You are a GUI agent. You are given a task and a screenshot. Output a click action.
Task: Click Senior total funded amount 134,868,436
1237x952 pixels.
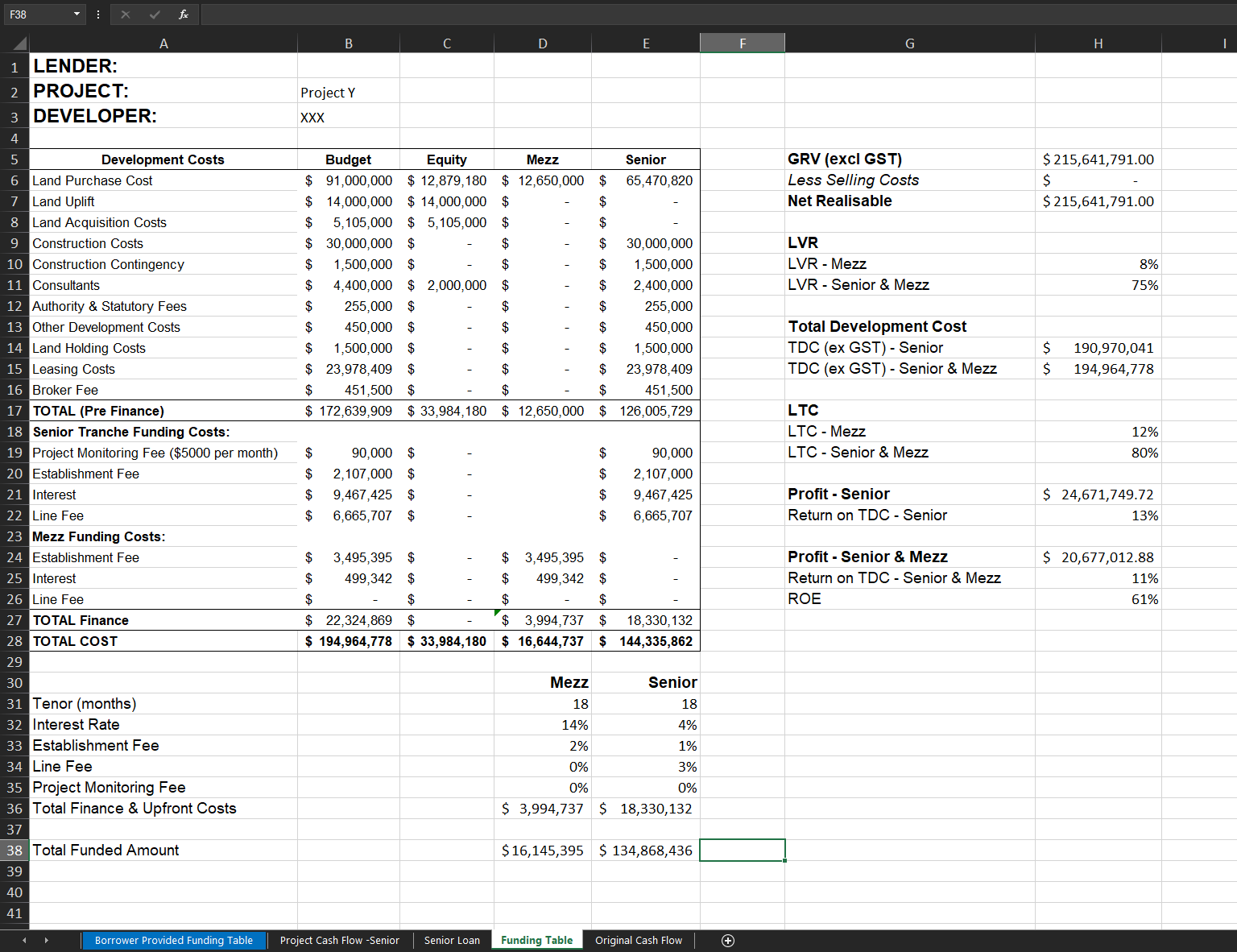646,851
